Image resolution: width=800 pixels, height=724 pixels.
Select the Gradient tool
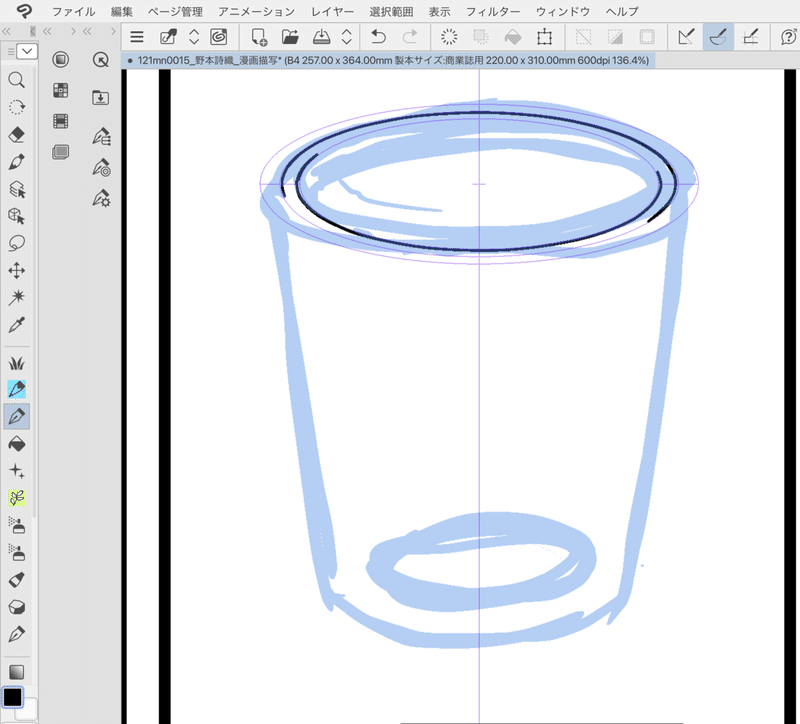tap(16, 672)
